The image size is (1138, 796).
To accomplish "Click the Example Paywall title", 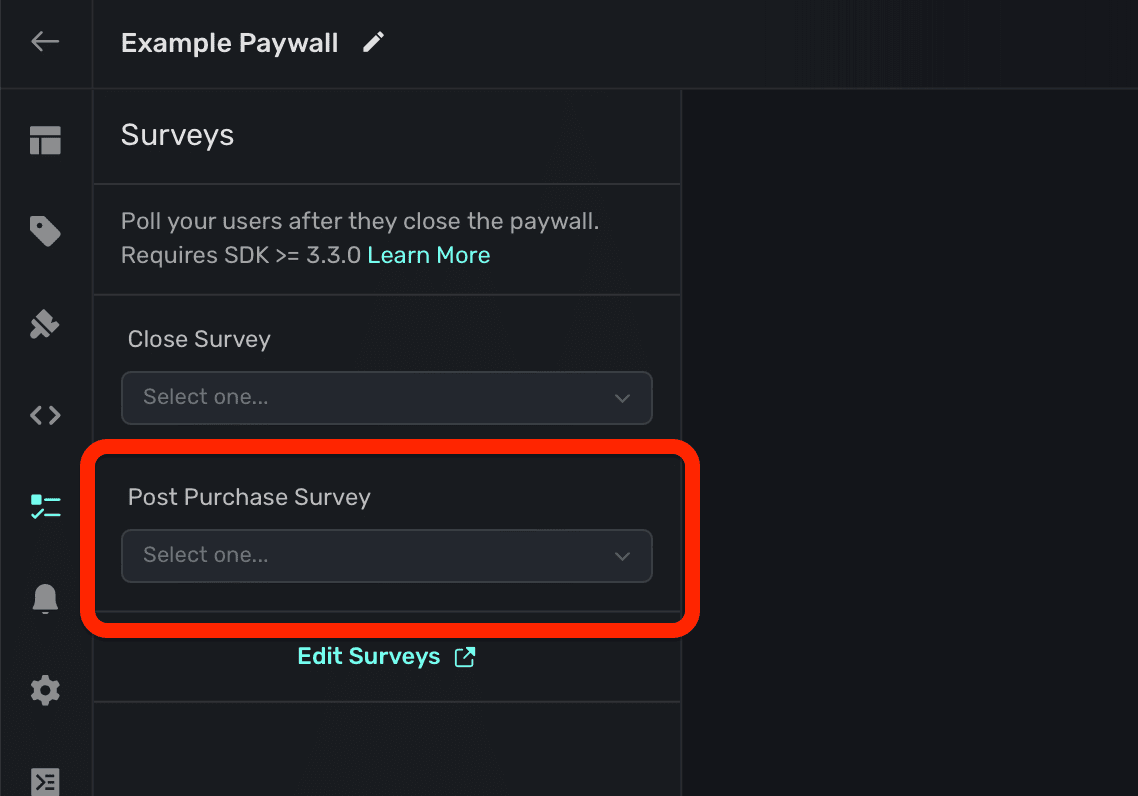I will coord(229,43).
